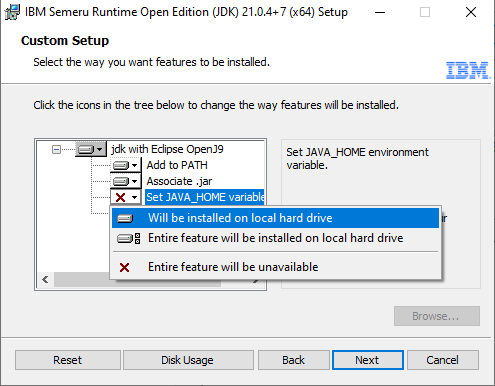Open the Disk Usage dialog
The image size is (495, 386).
click(x=188, y=360)
